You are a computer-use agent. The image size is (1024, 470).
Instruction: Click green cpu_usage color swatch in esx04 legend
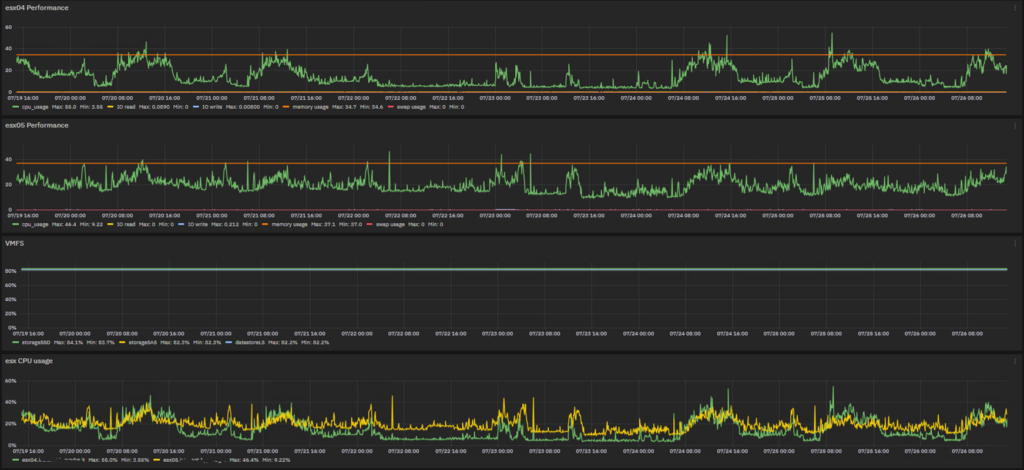[x=16, y=106]
